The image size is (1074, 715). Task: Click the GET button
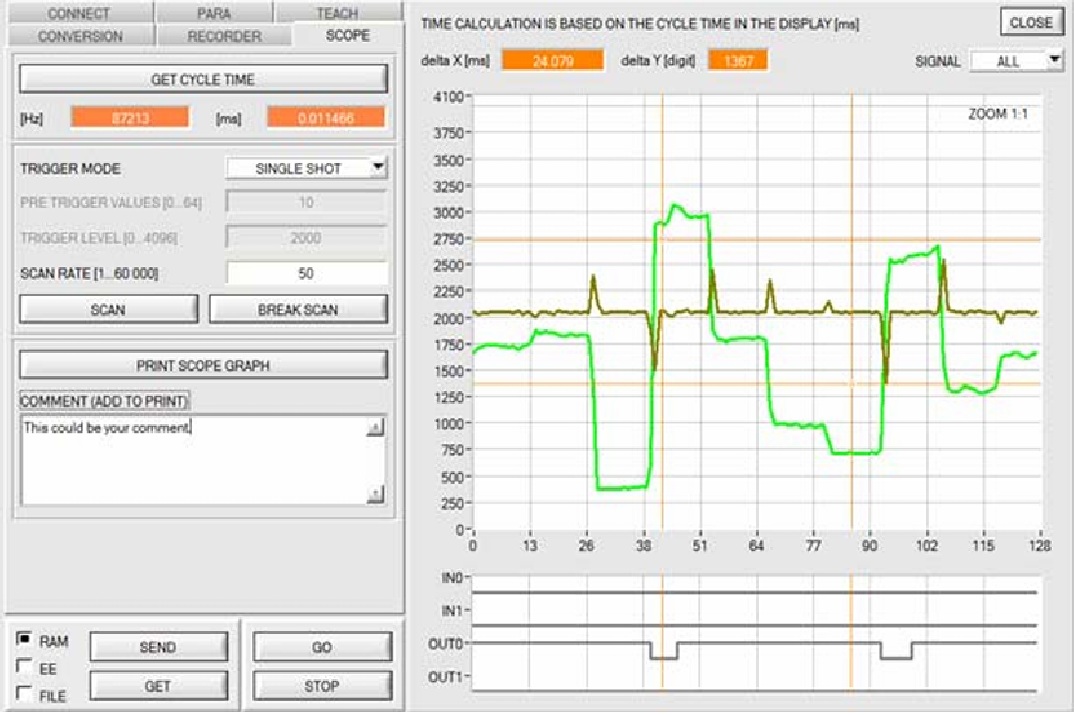(x=158, y=686)
